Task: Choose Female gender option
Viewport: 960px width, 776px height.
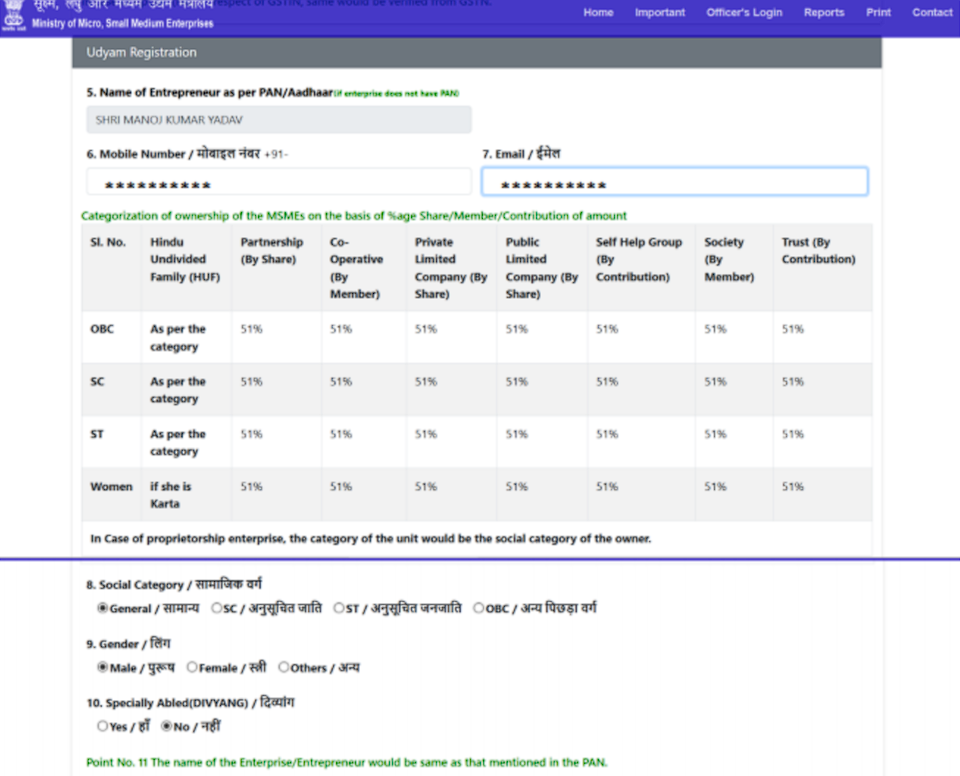Action: coord(192,667)
